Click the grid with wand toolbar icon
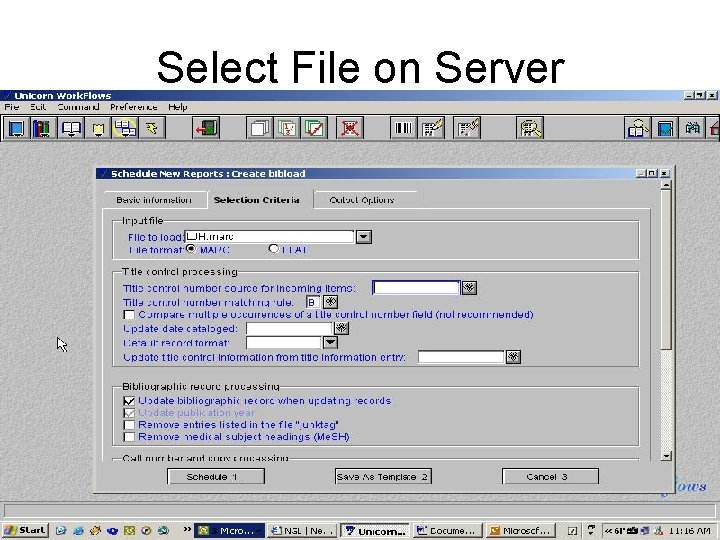 tap(467, 128)
